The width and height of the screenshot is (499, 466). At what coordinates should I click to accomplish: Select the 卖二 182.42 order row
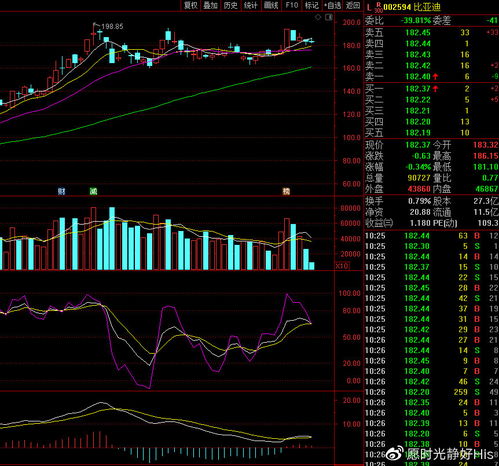click(x=431, y=66)
